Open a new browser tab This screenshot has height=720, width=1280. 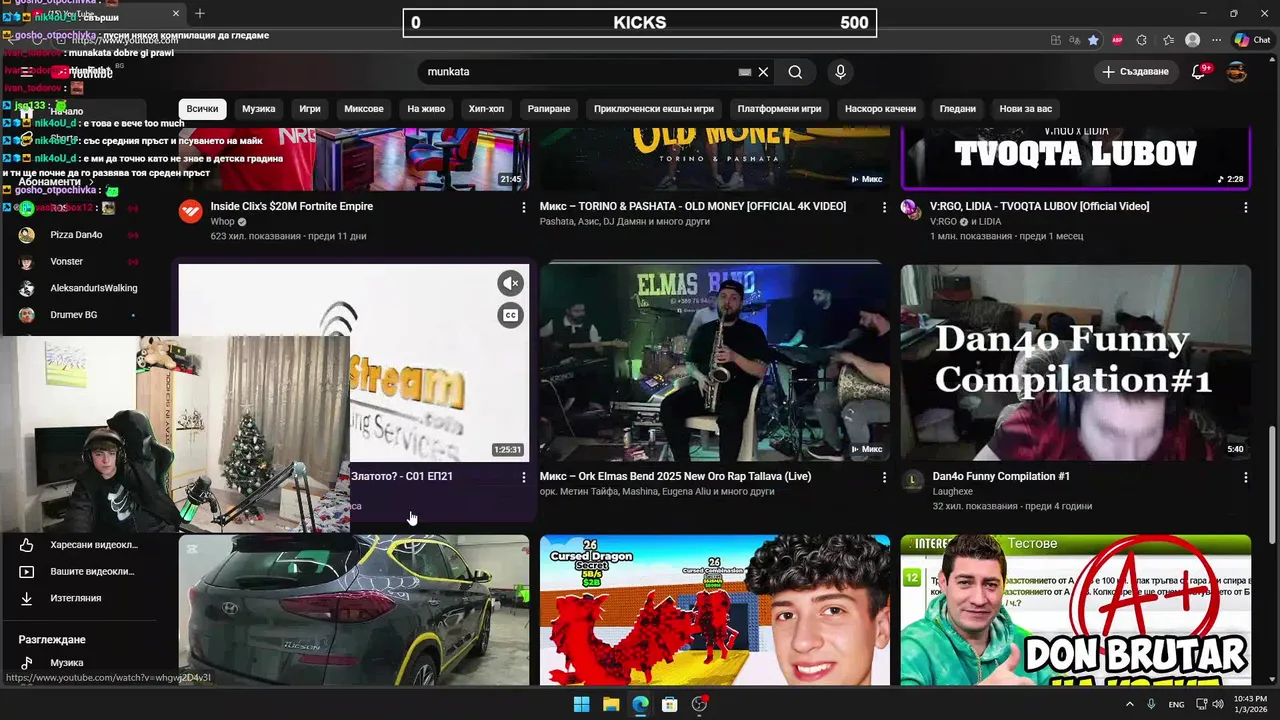pos(200,13)
